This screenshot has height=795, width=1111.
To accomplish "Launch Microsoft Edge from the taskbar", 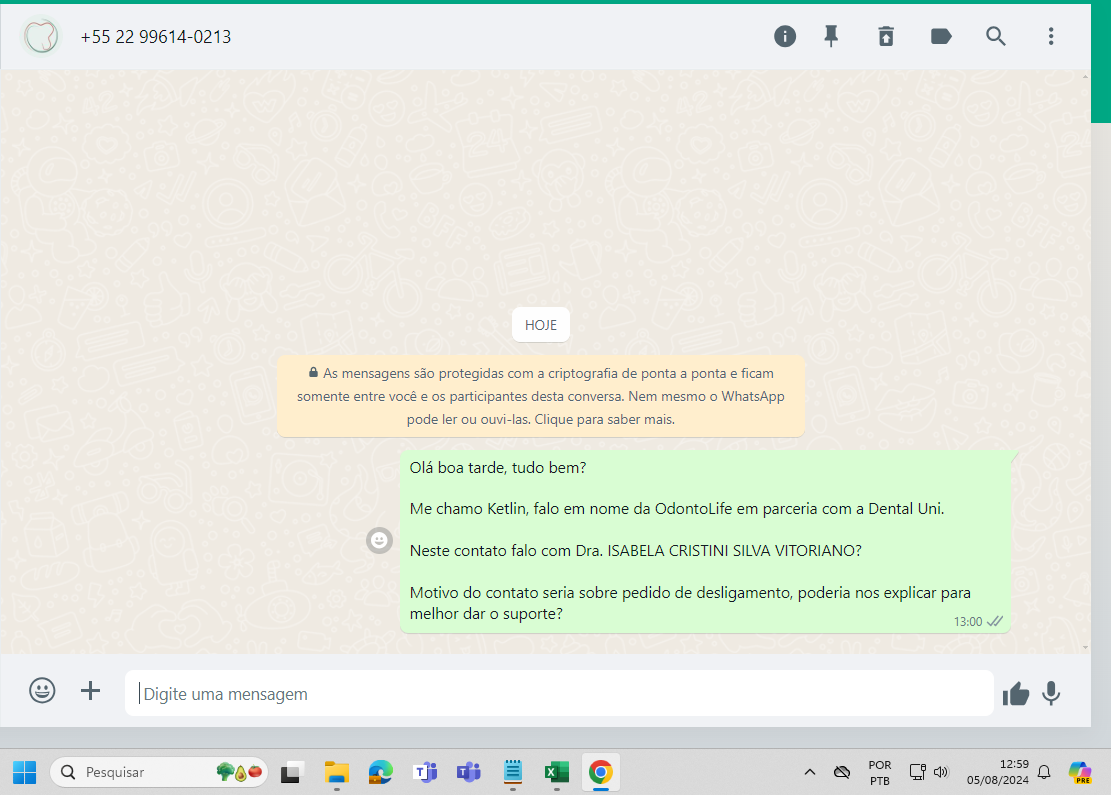I will pyautogui.click(x=380, y=772).
